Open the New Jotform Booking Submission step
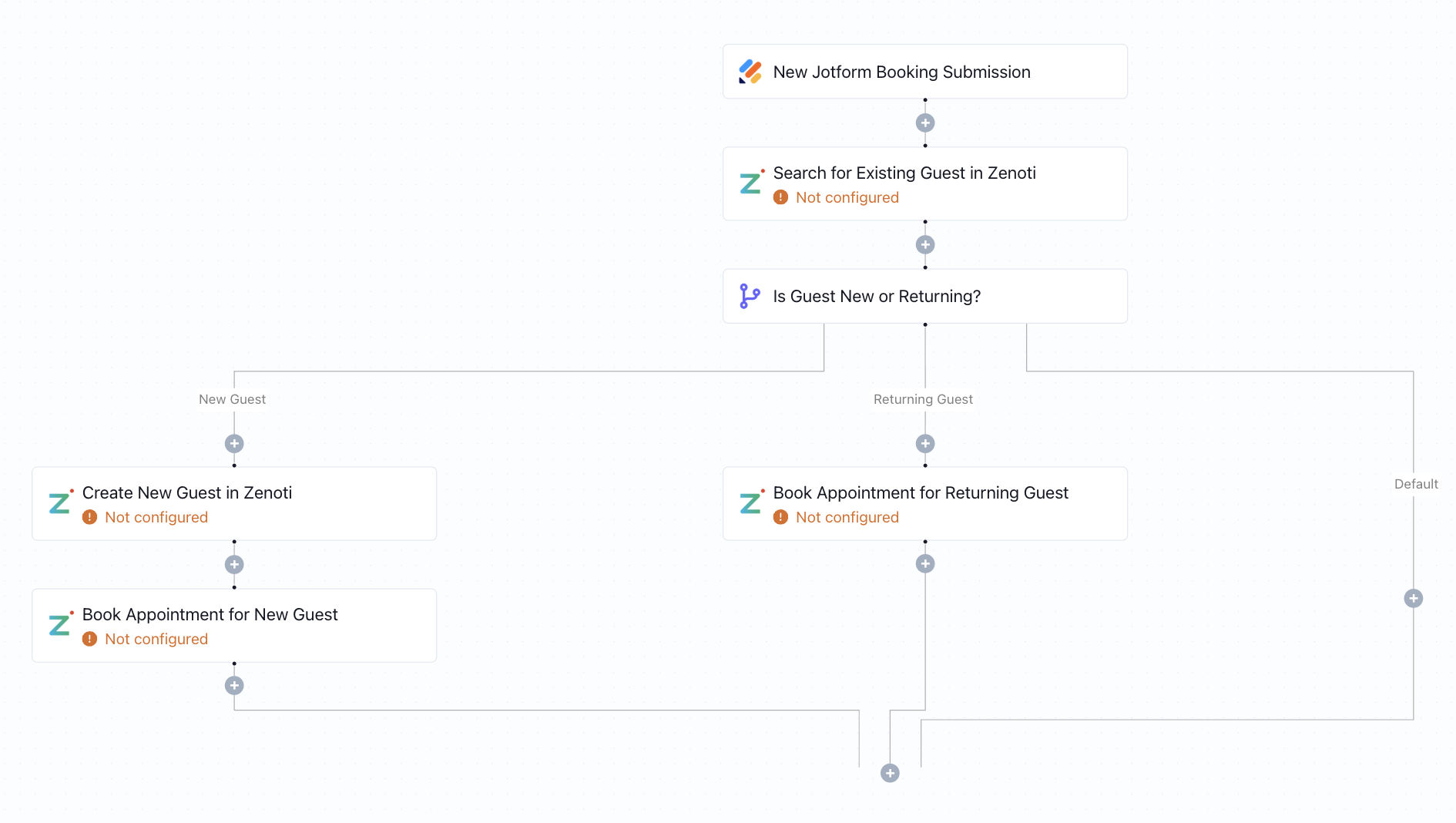 [924, 72]
